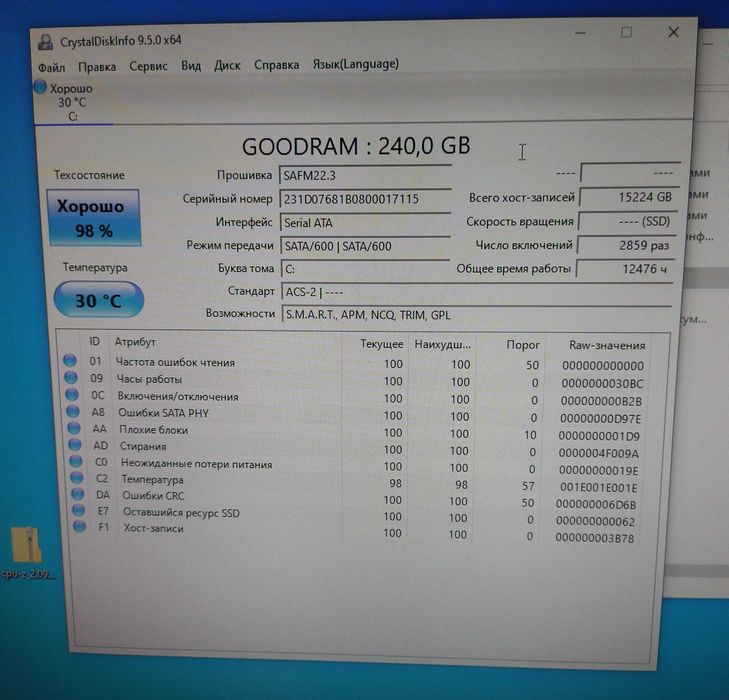The height and width of the screenshot is (700, 729).
Task: Select the Ошибки SATA PHY row
Action: 355,414
